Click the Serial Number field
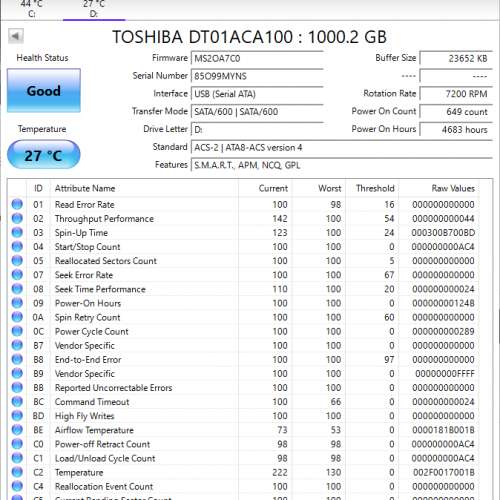Image resolution: width=500 pixels, height=500 pixels. click(x=257, y=76)
